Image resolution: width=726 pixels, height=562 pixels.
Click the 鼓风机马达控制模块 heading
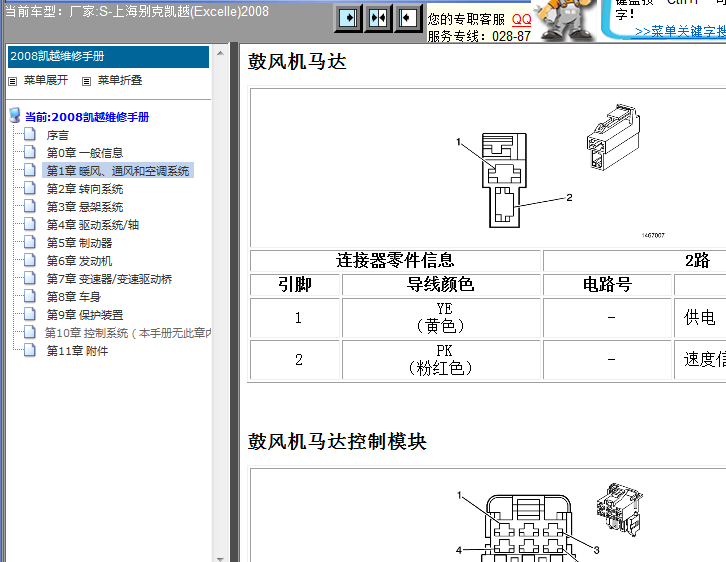tap(337, 442)
